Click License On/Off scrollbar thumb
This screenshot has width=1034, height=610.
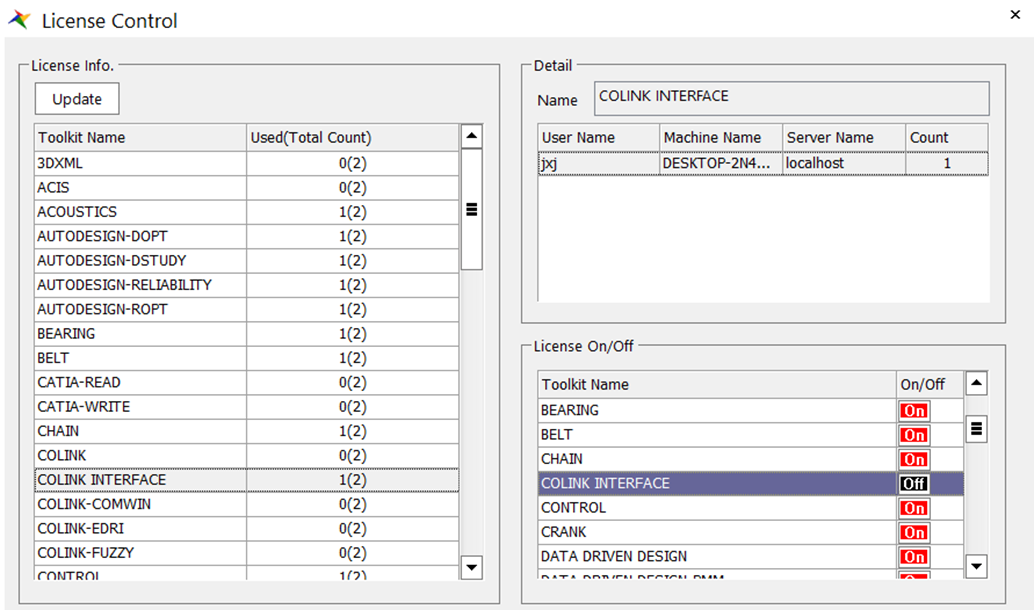(976, 429)
